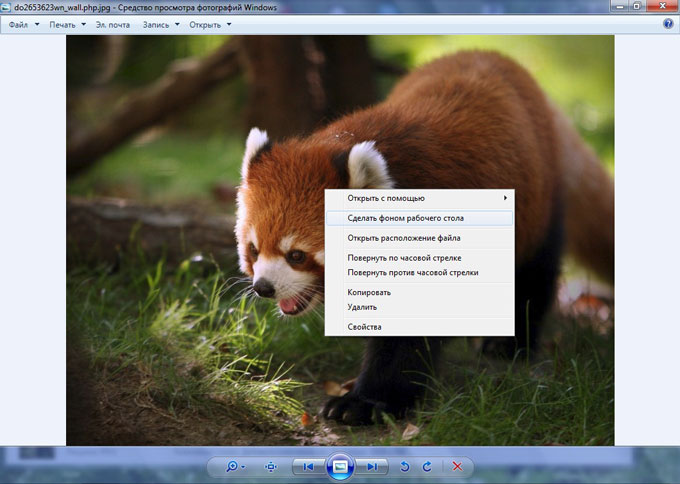
Task: Open help with the blue question icon
Action: pyautogui.click(x=668, y=24)
